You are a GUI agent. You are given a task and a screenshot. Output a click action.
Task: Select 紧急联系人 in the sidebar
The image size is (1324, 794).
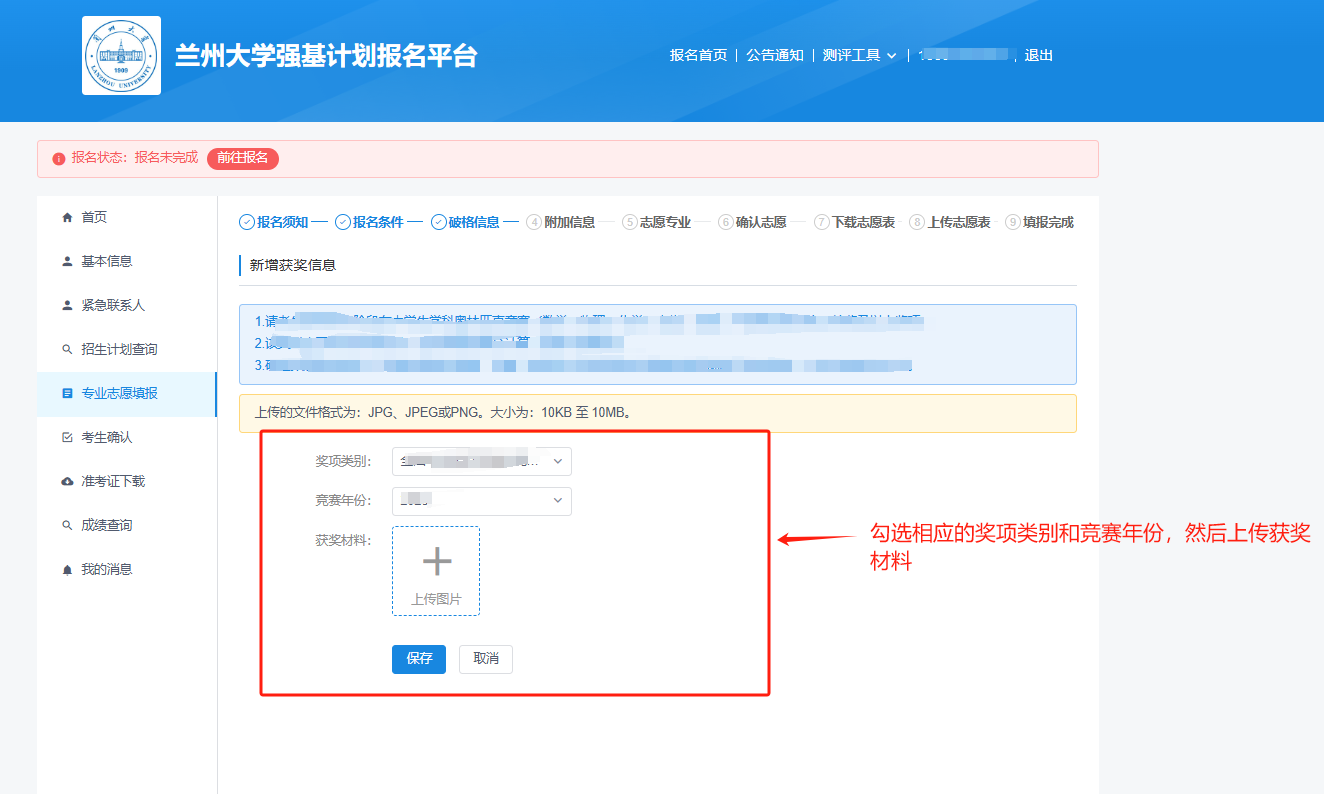point(113,305)
